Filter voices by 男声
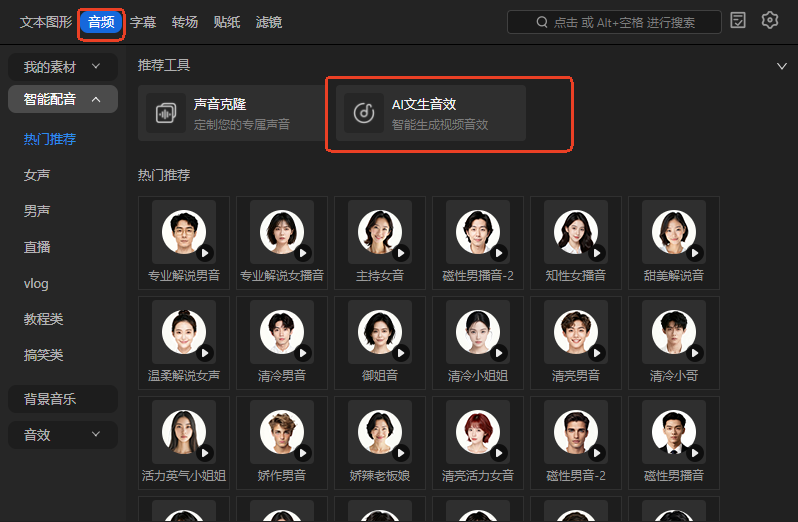The width and height of the screenshot is (798, 522). (x=37, y=211)
